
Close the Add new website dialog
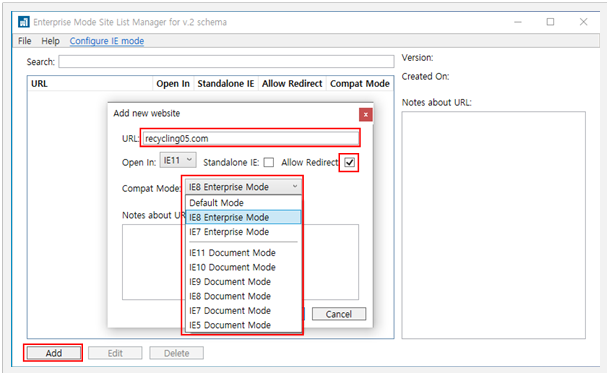(x=365, y=115)
